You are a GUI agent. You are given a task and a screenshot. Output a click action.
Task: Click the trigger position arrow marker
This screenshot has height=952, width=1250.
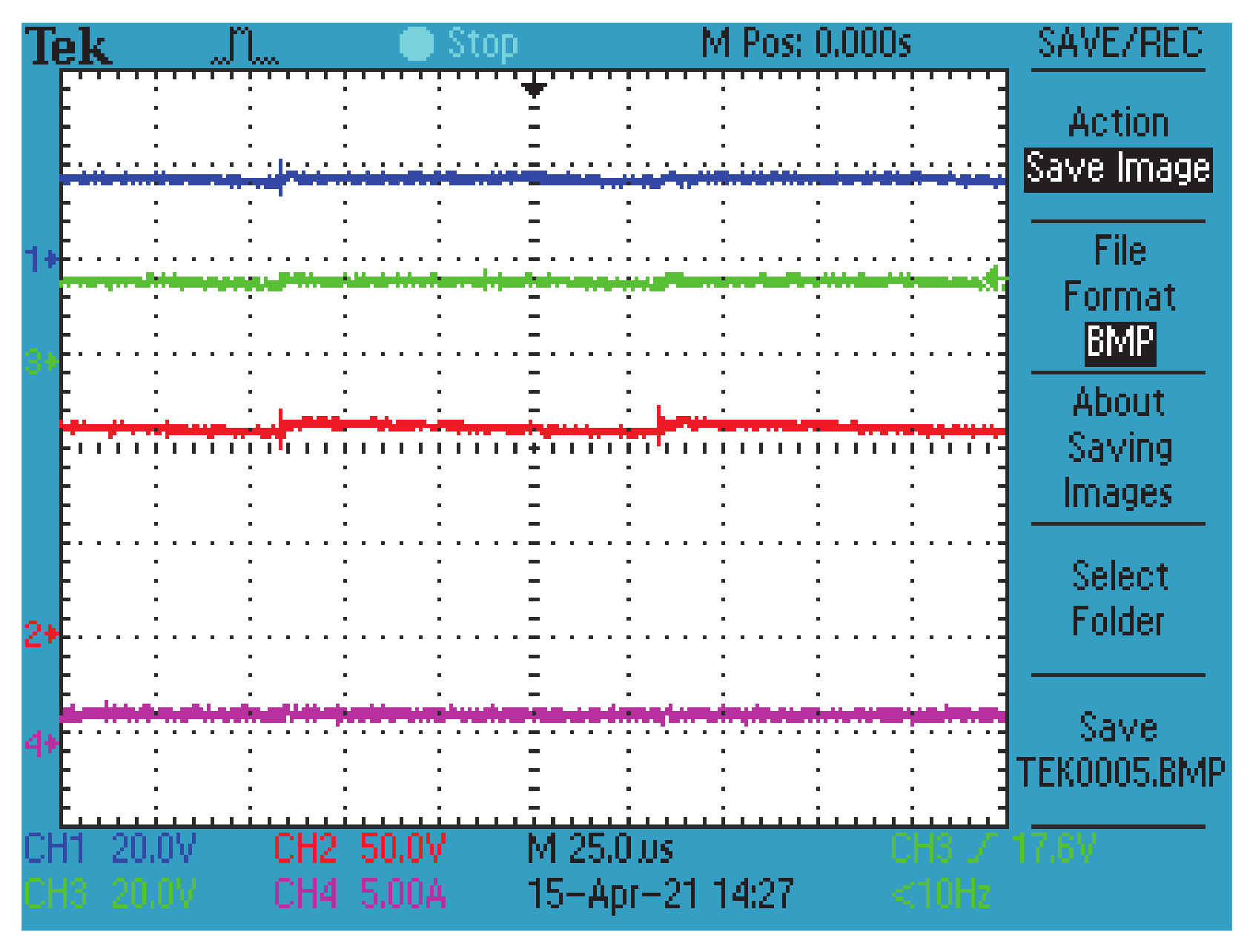click(x=532, y=88)
